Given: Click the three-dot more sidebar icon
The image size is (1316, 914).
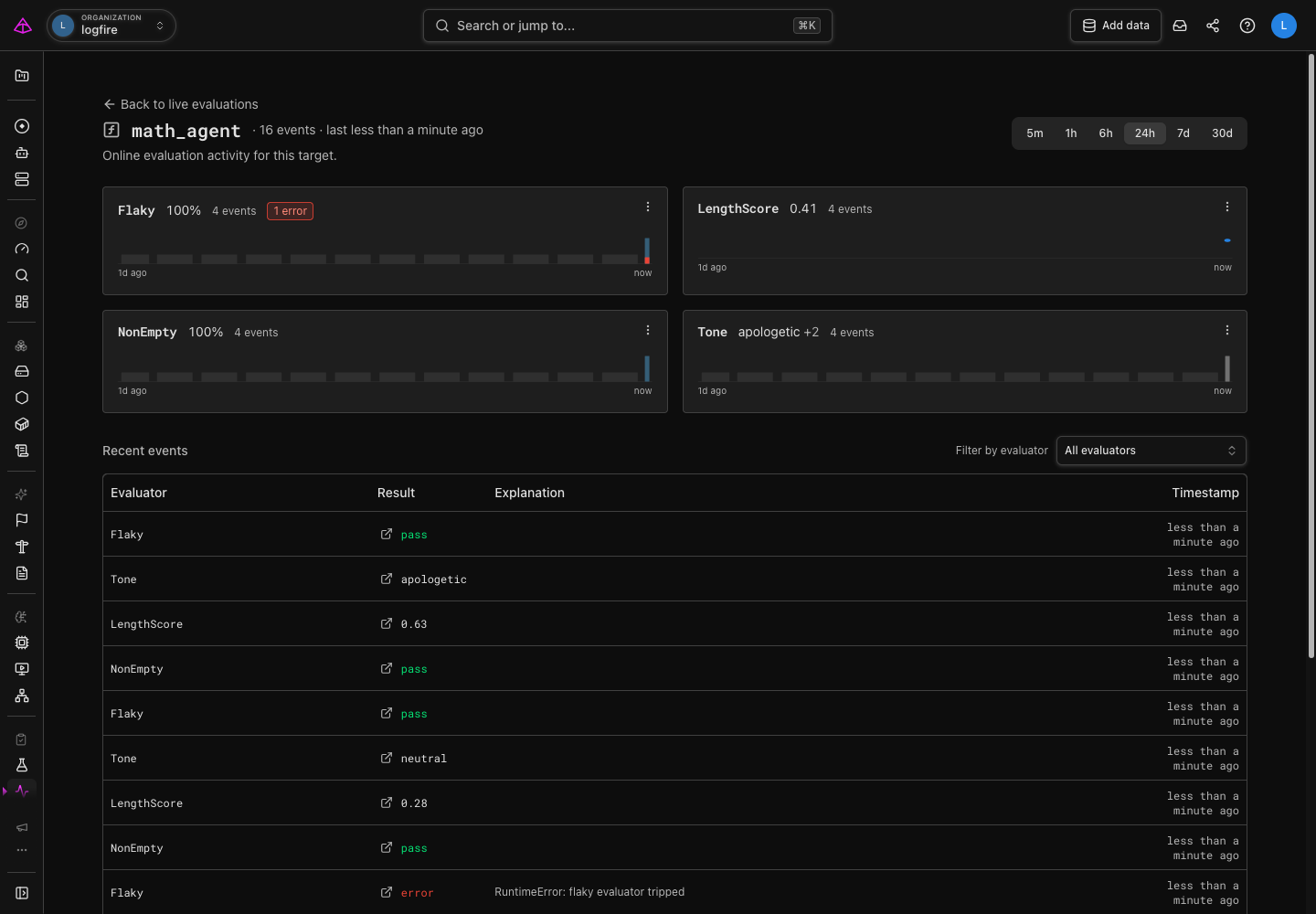Looking at the screenshot, I should coord(22,850).
